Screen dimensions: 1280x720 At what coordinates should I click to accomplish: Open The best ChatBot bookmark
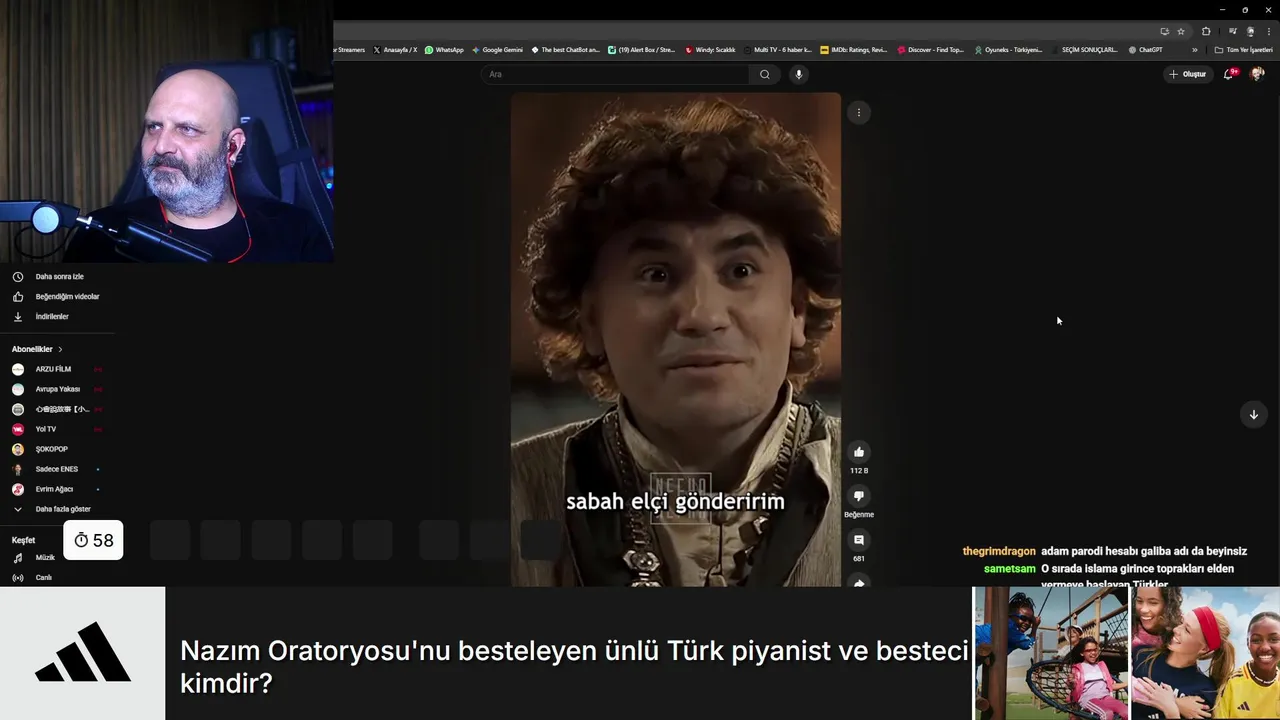(566, 49)
